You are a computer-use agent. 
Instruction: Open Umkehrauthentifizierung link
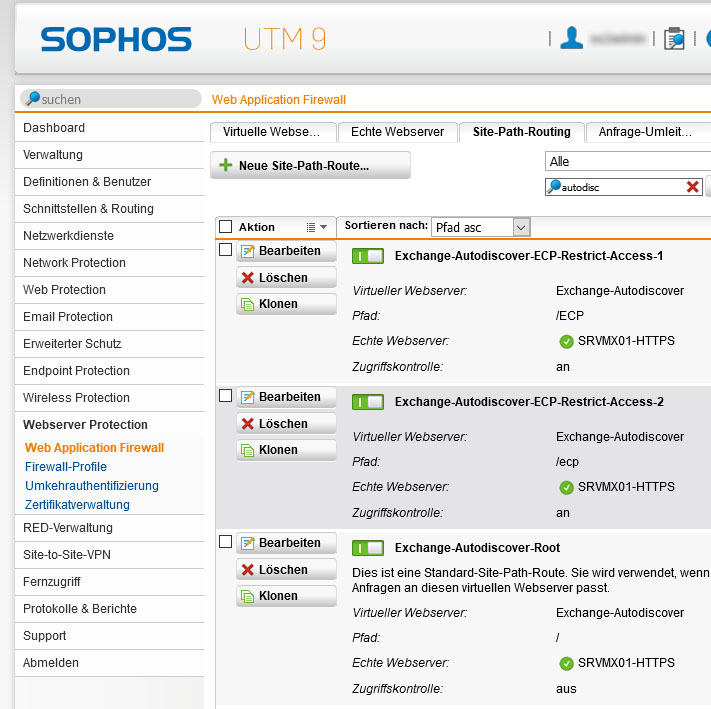point(92,486)
